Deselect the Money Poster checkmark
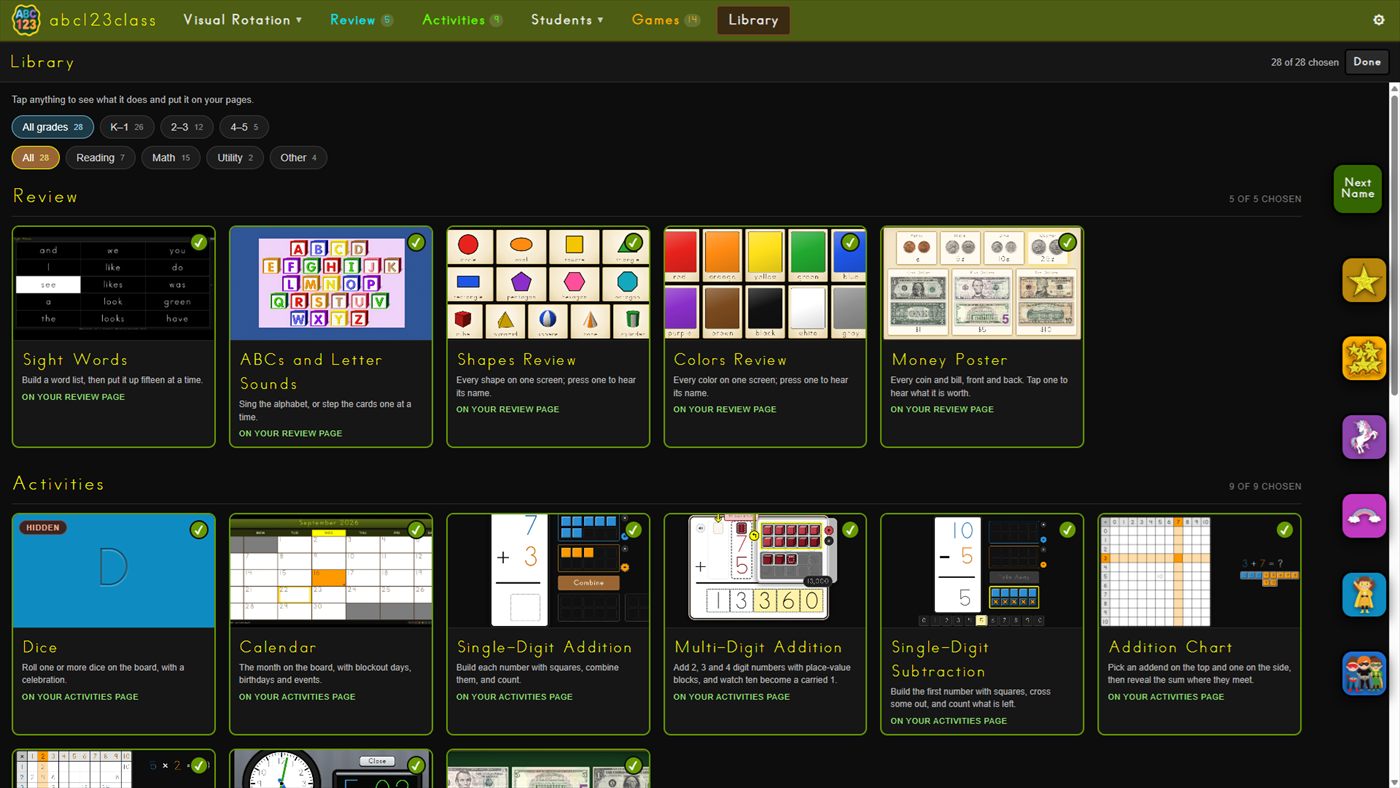Viewport: 1400px width, 788px height. click(x=1067, y=242)
